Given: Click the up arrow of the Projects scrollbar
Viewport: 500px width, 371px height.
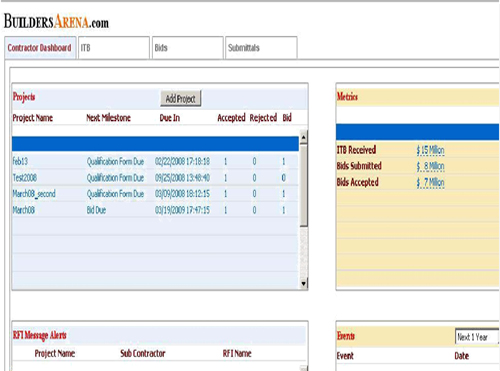Looking at the screenshot, I should [303, 137].
